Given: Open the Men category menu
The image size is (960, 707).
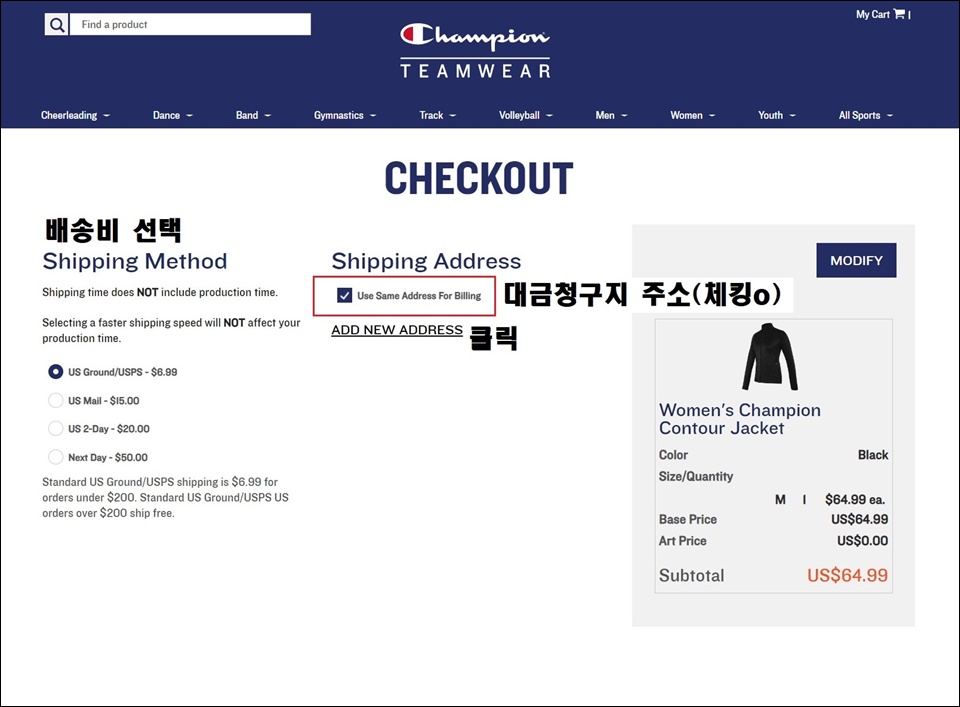Looking at the screenshot, I should pos(612,115).
